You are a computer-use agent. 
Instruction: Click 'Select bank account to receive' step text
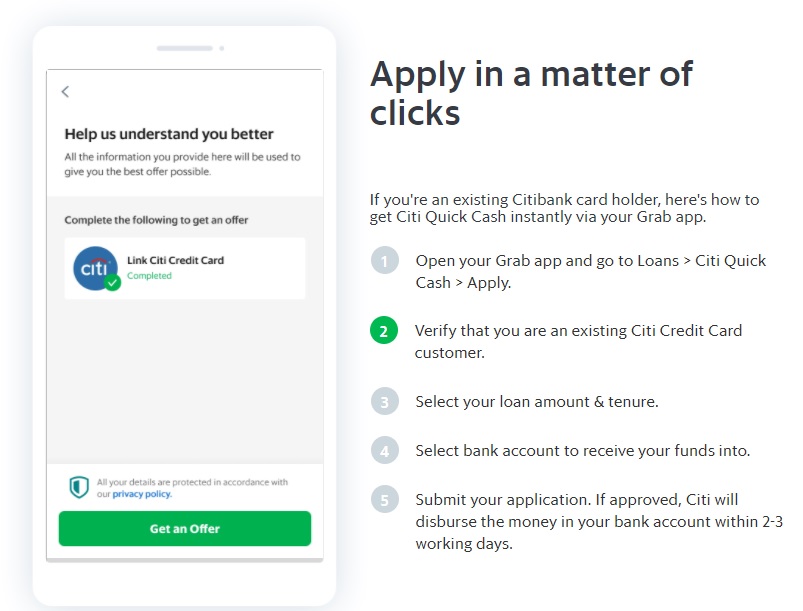click(583, 451)
